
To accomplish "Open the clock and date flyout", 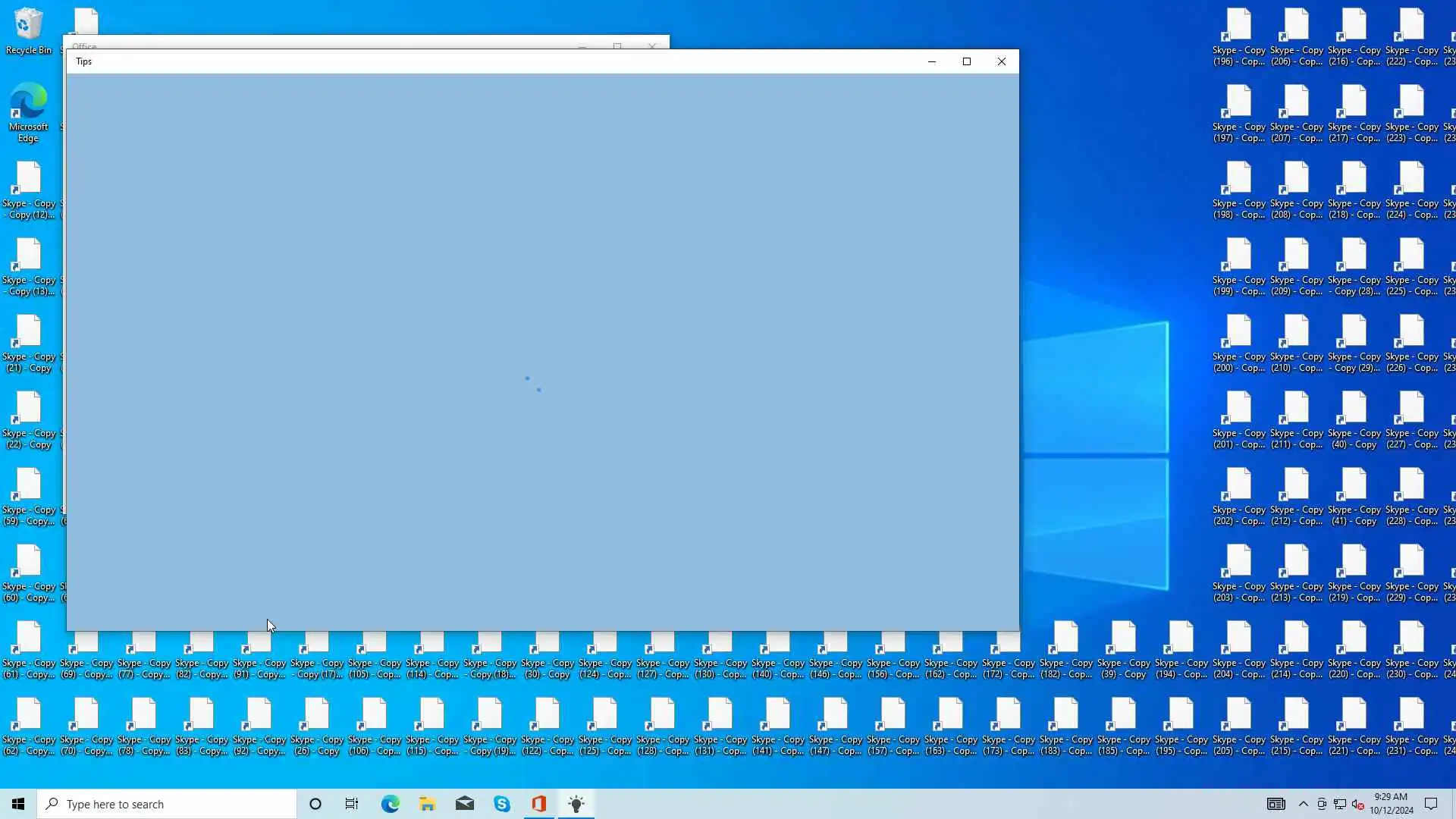I will click(x=1391, y=804).
